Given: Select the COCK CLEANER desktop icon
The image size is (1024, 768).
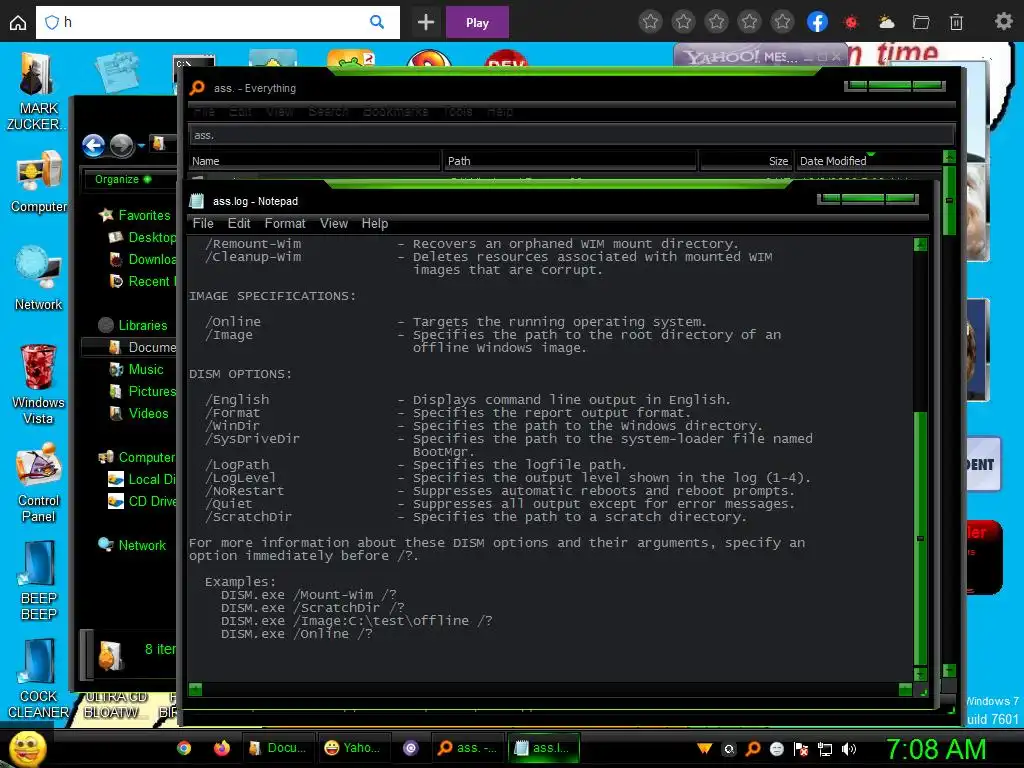Looking at the screenshot, I should coord(39,679).
